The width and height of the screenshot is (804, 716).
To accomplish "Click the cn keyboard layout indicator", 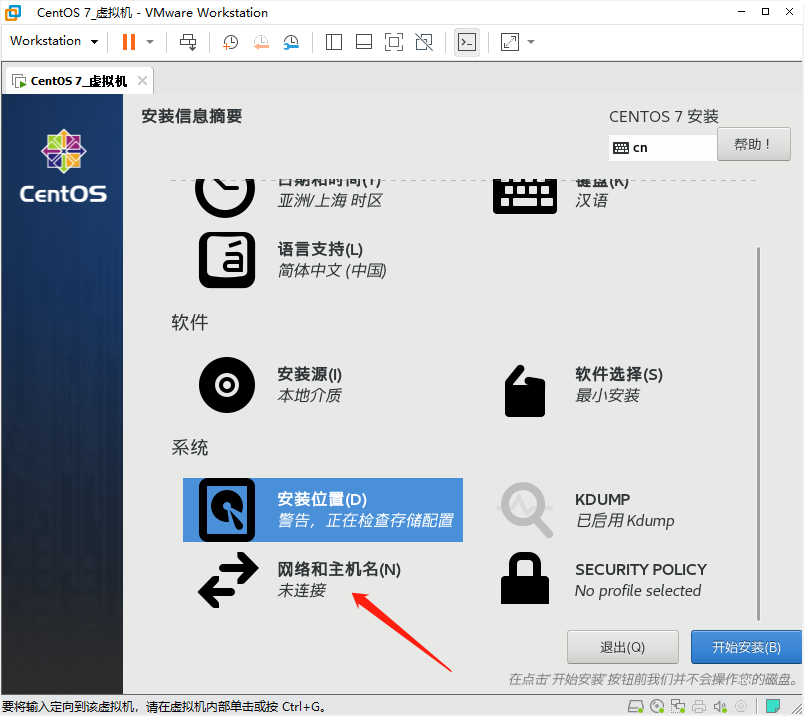I will pyautogui.click(x=662, y=148).
